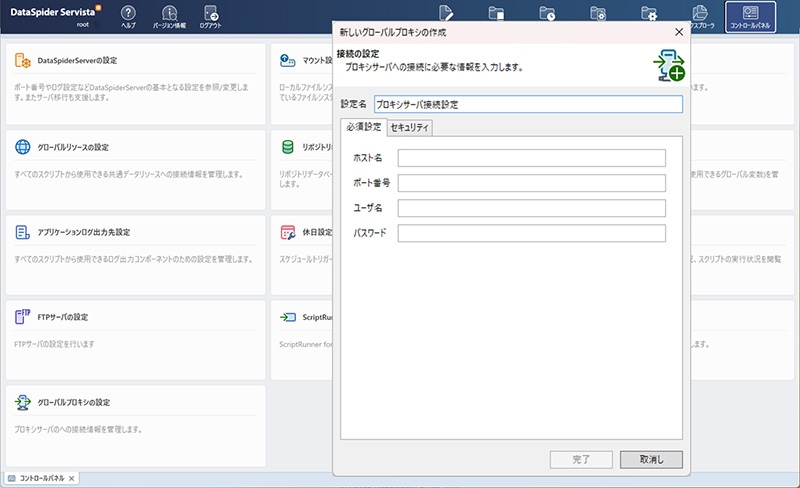Close the コントロールパネル bottom tab
The width and height of the screenshot is (800, 488).
click(x=71, y=478)
